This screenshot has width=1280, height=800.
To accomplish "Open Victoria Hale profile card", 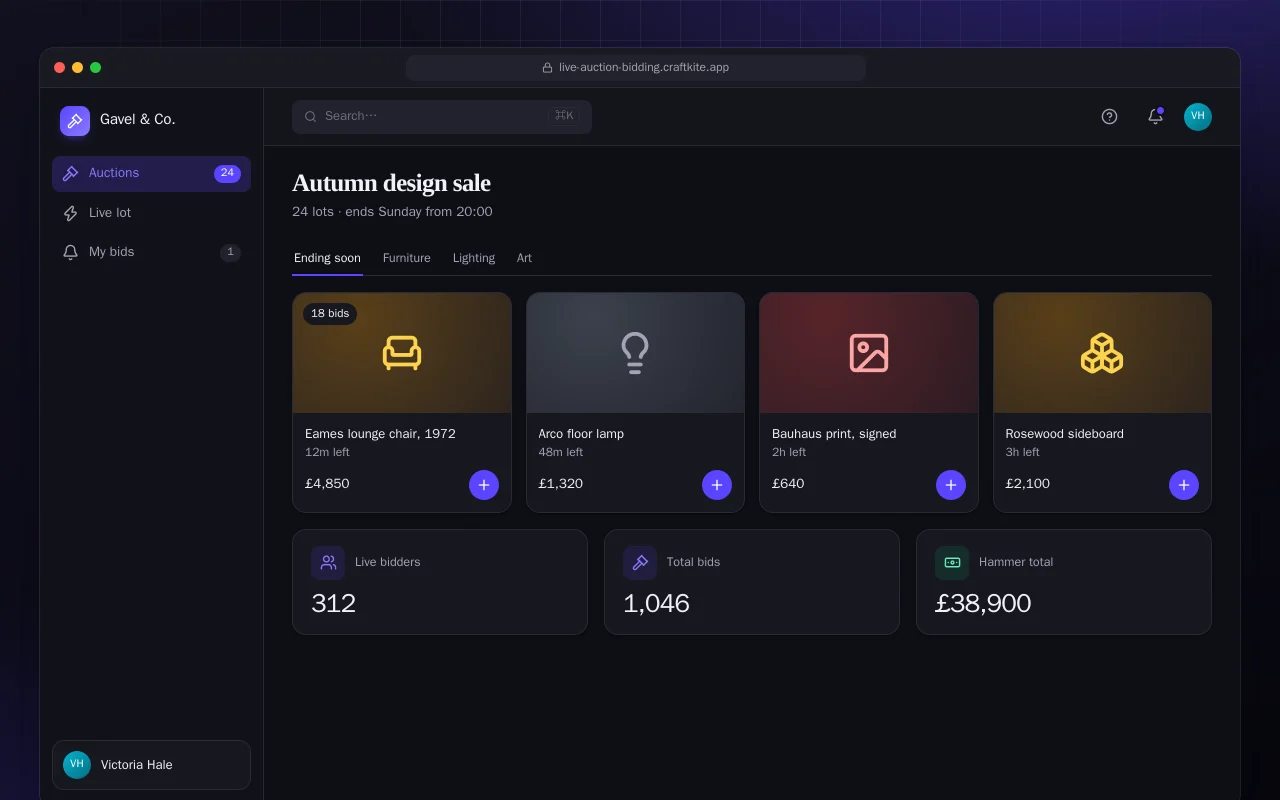I will tap(151, 765).
